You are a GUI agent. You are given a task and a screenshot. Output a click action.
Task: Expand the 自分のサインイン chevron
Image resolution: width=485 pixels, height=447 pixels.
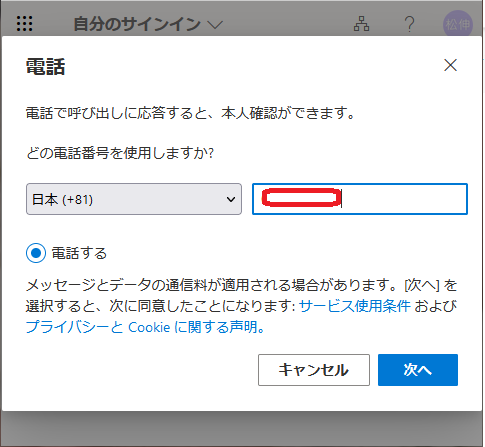[x=215, y=24]
